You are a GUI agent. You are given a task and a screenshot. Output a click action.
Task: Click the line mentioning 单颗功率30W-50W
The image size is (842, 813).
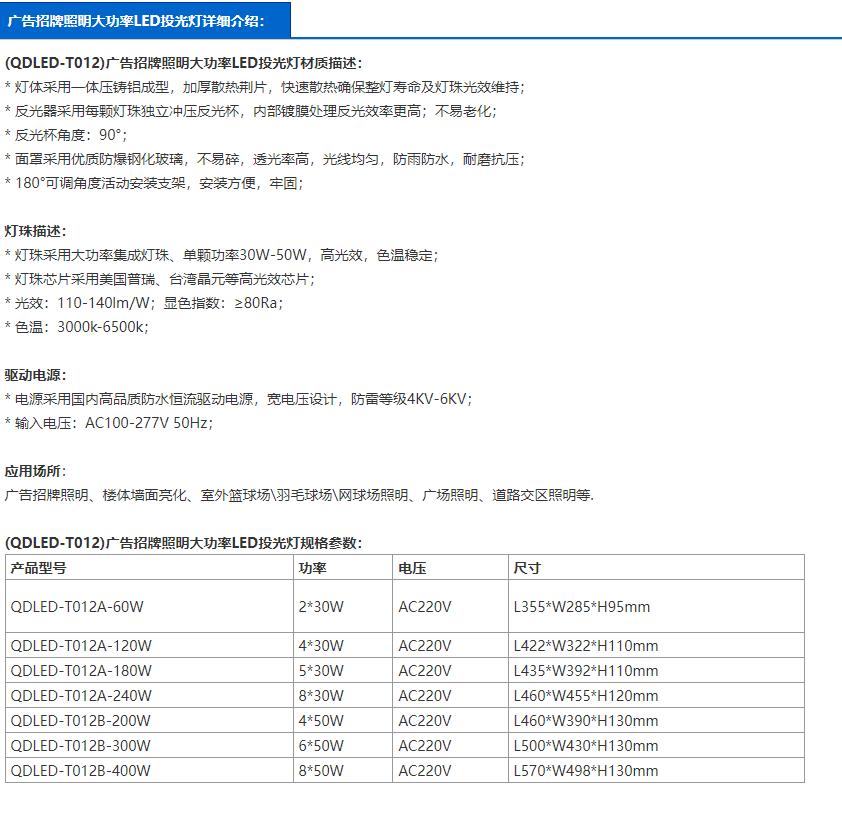221,255
